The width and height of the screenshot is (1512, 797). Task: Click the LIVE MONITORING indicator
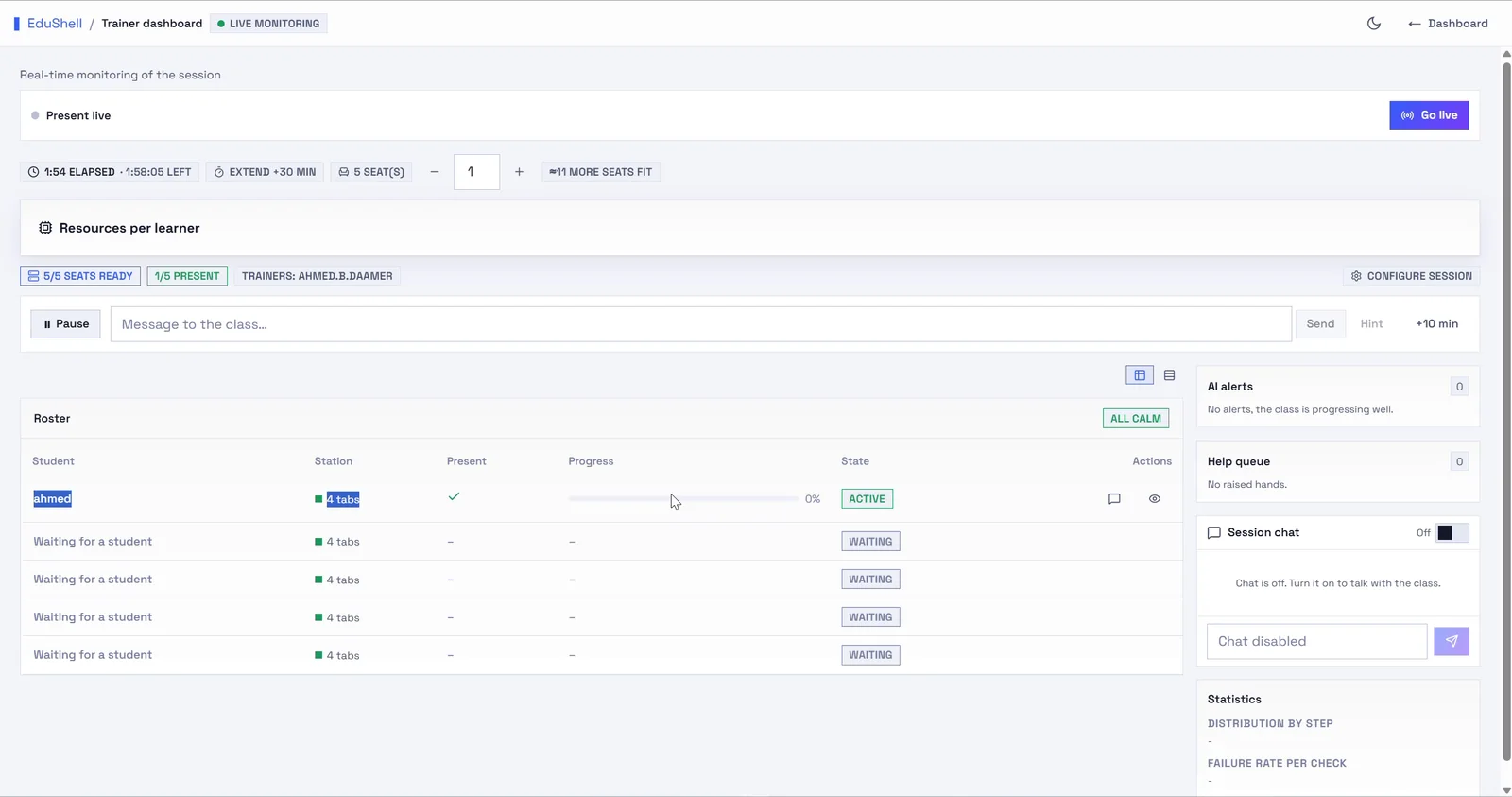pyautogui.click(x=268, y=24)
